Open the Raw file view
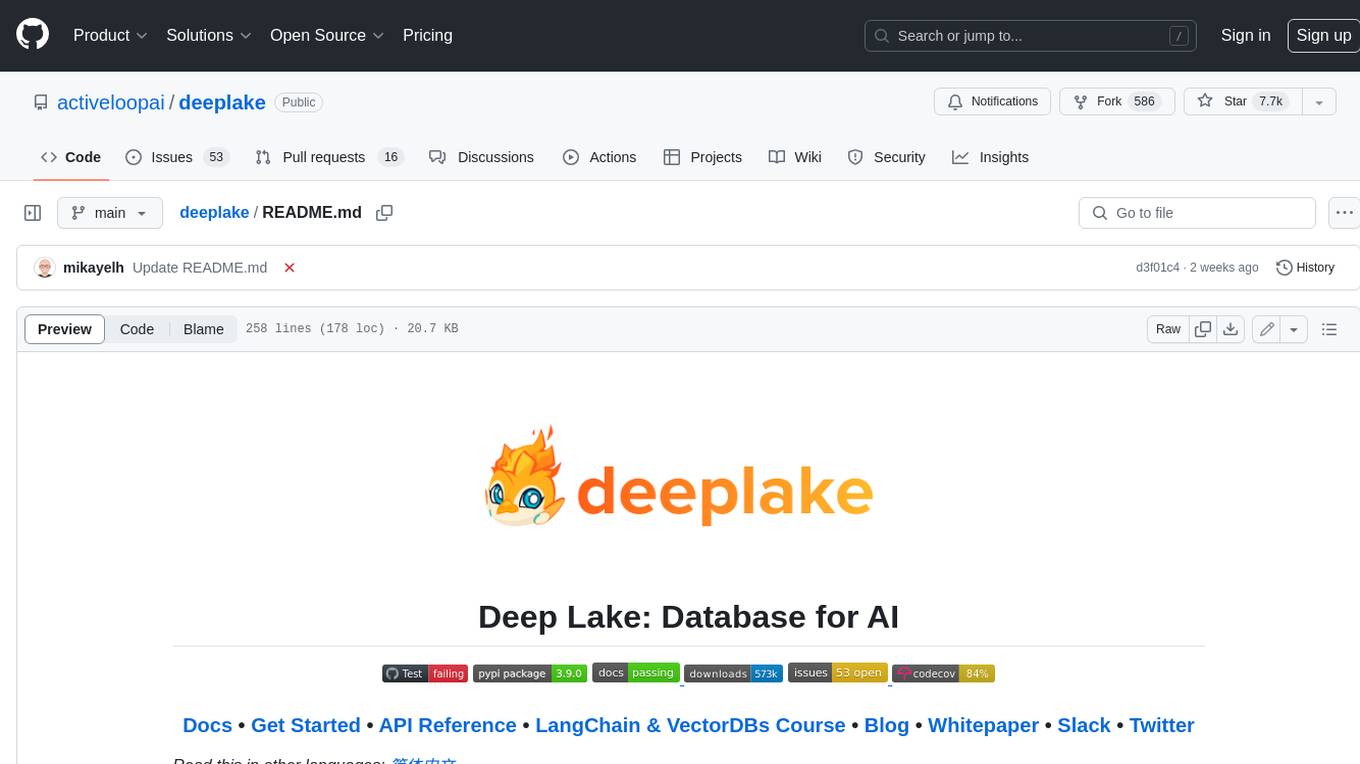Screen dimensions: 1360x764 (x=1168, y=329)
